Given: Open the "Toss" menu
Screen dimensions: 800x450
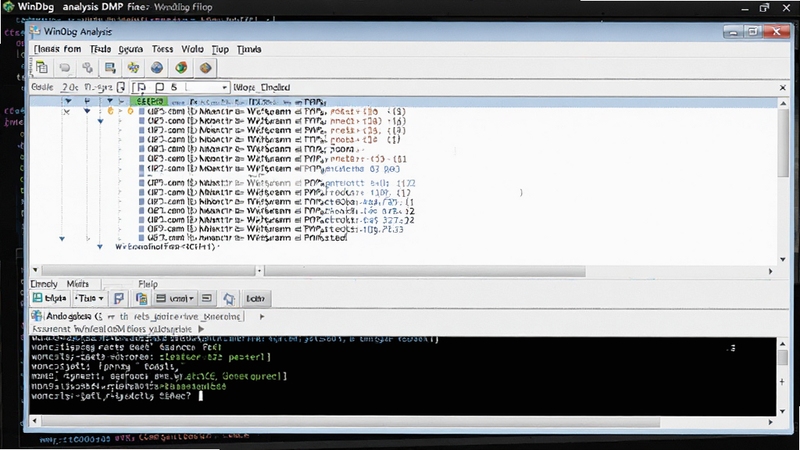Looking at the screenshot, I should point(162,49).
